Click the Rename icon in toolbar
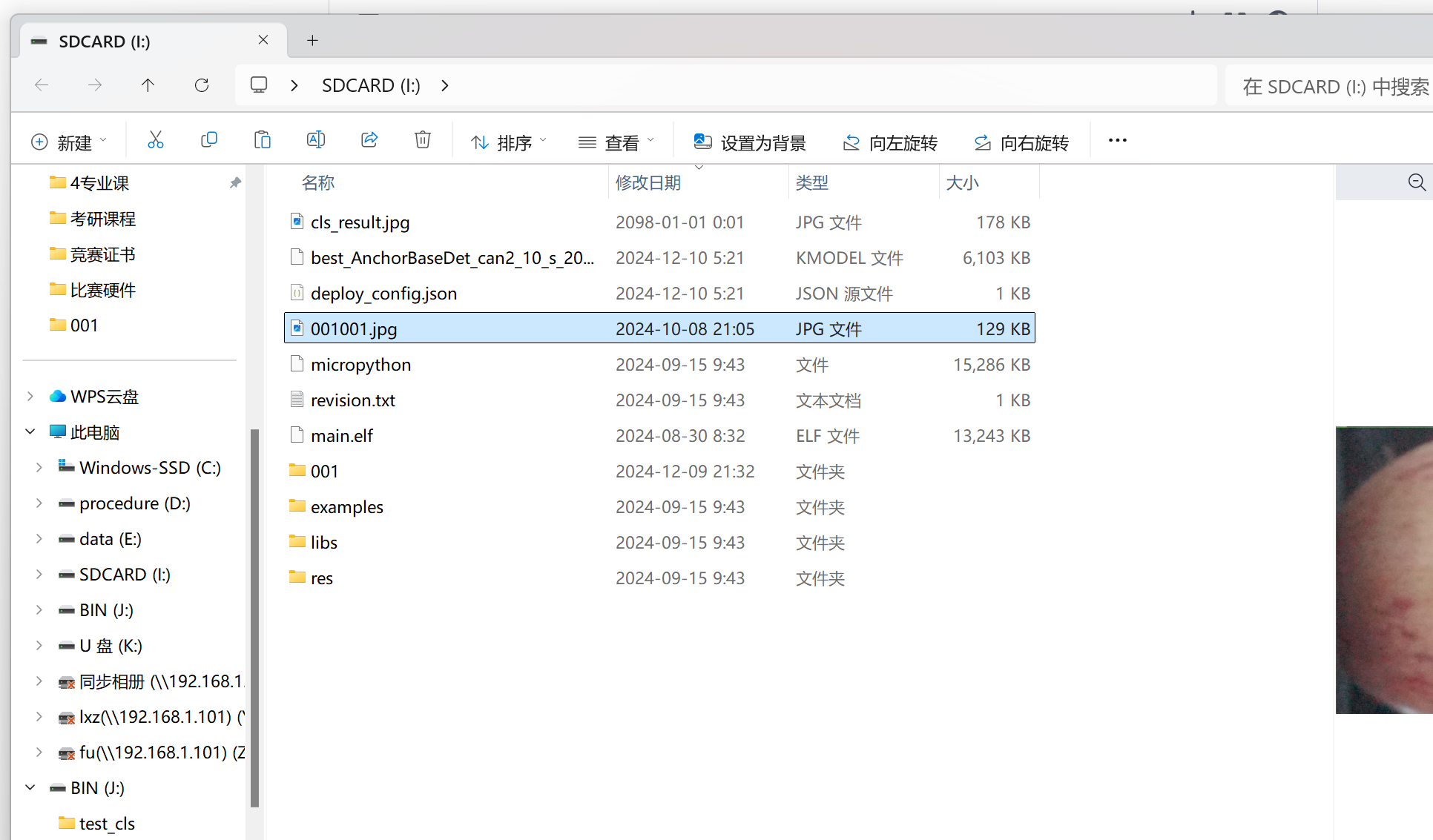The image size is (1433, 840). [316, 140]
